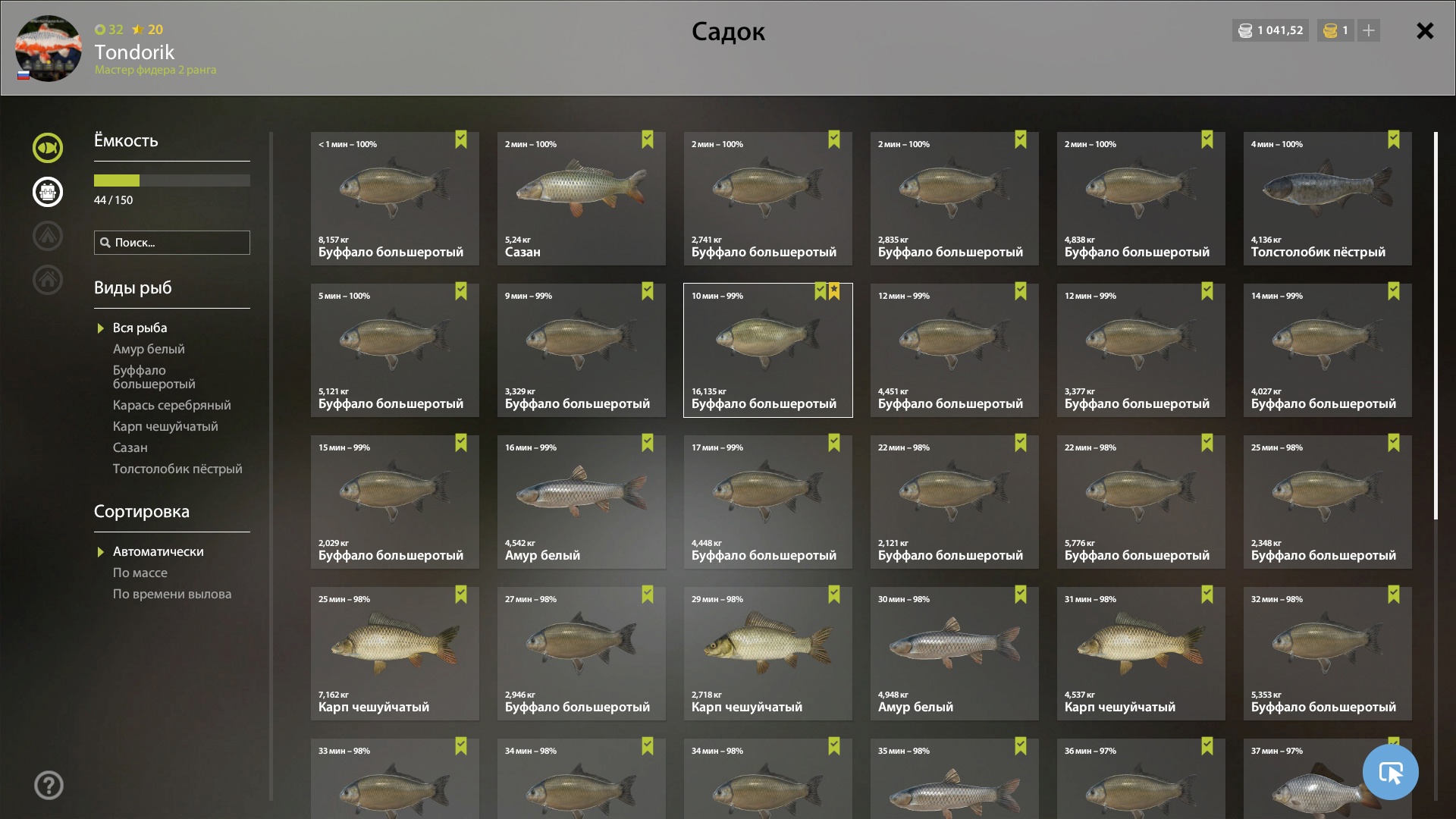Click the gold coins balance icon

coord(1330,30)
